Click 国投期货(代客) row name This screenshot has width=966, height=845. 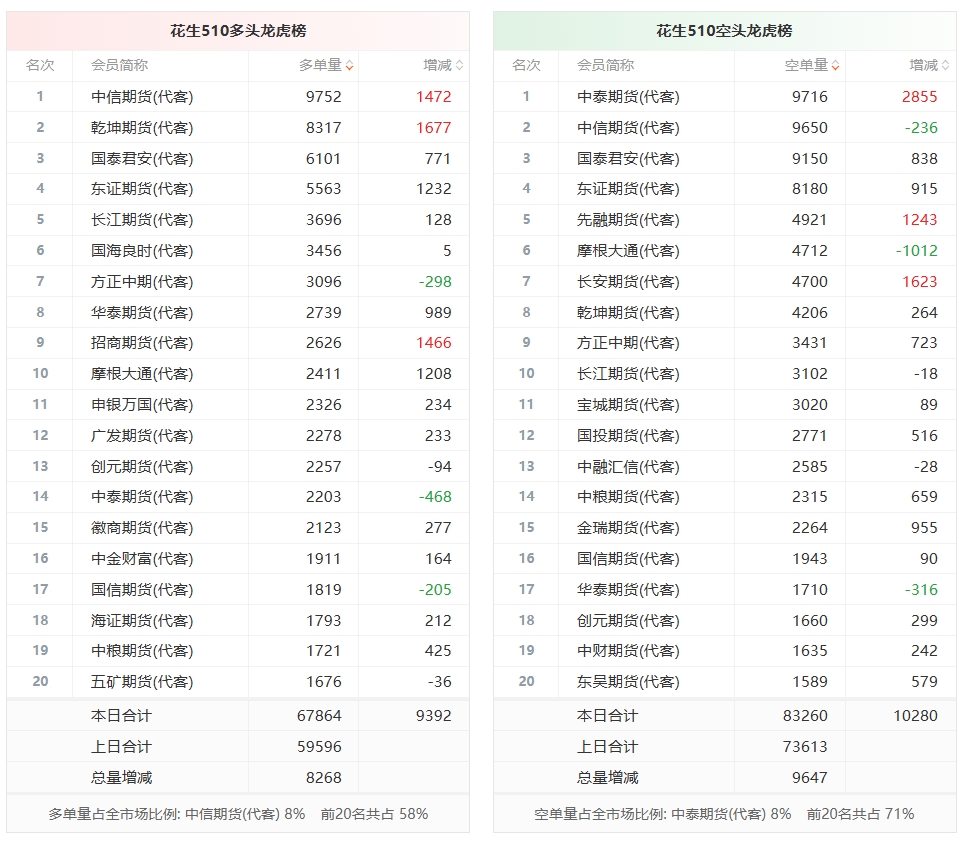(x=628, y=435)
